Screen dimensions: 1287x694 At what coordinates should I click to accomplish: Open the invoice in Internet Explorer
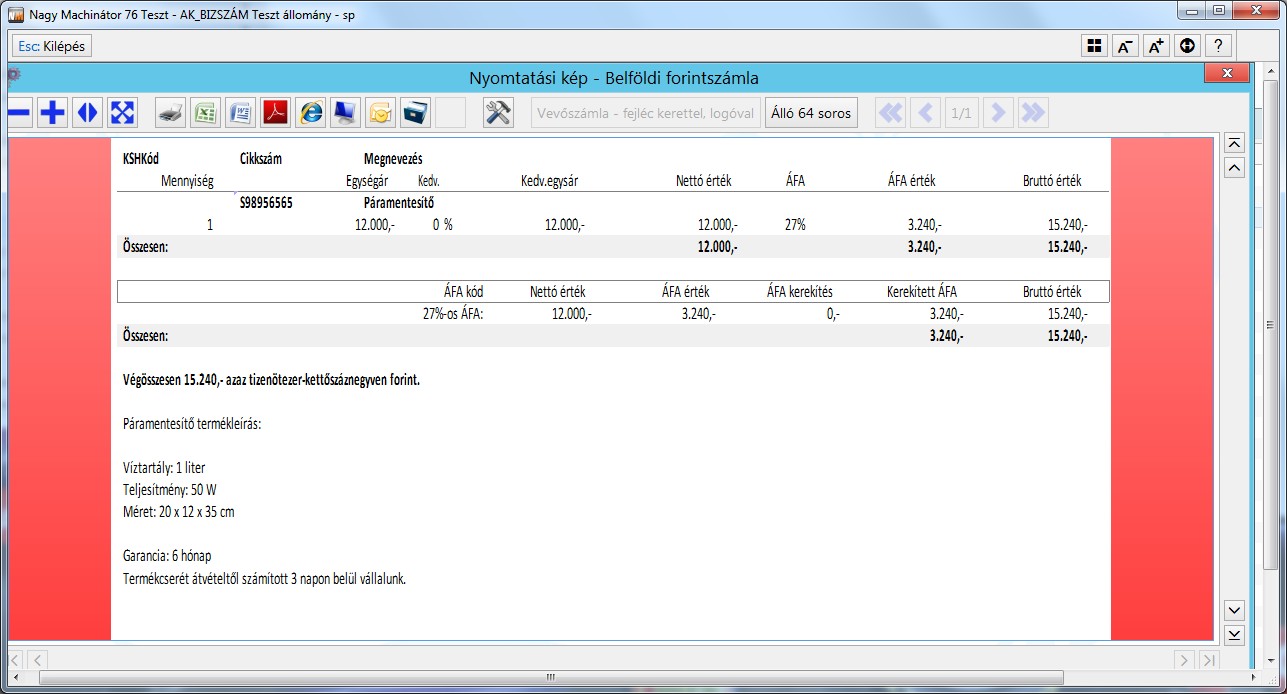[x=311, y=113]
